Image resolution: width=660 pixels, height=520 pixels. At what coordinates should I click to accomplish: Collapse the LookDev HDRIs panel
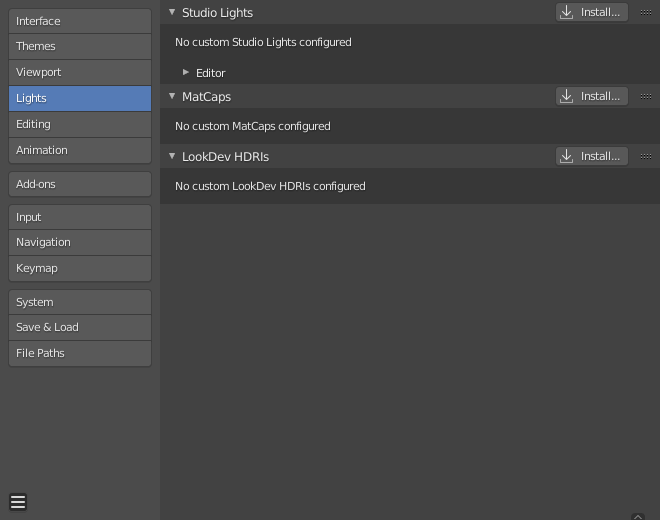pos(172,156)
